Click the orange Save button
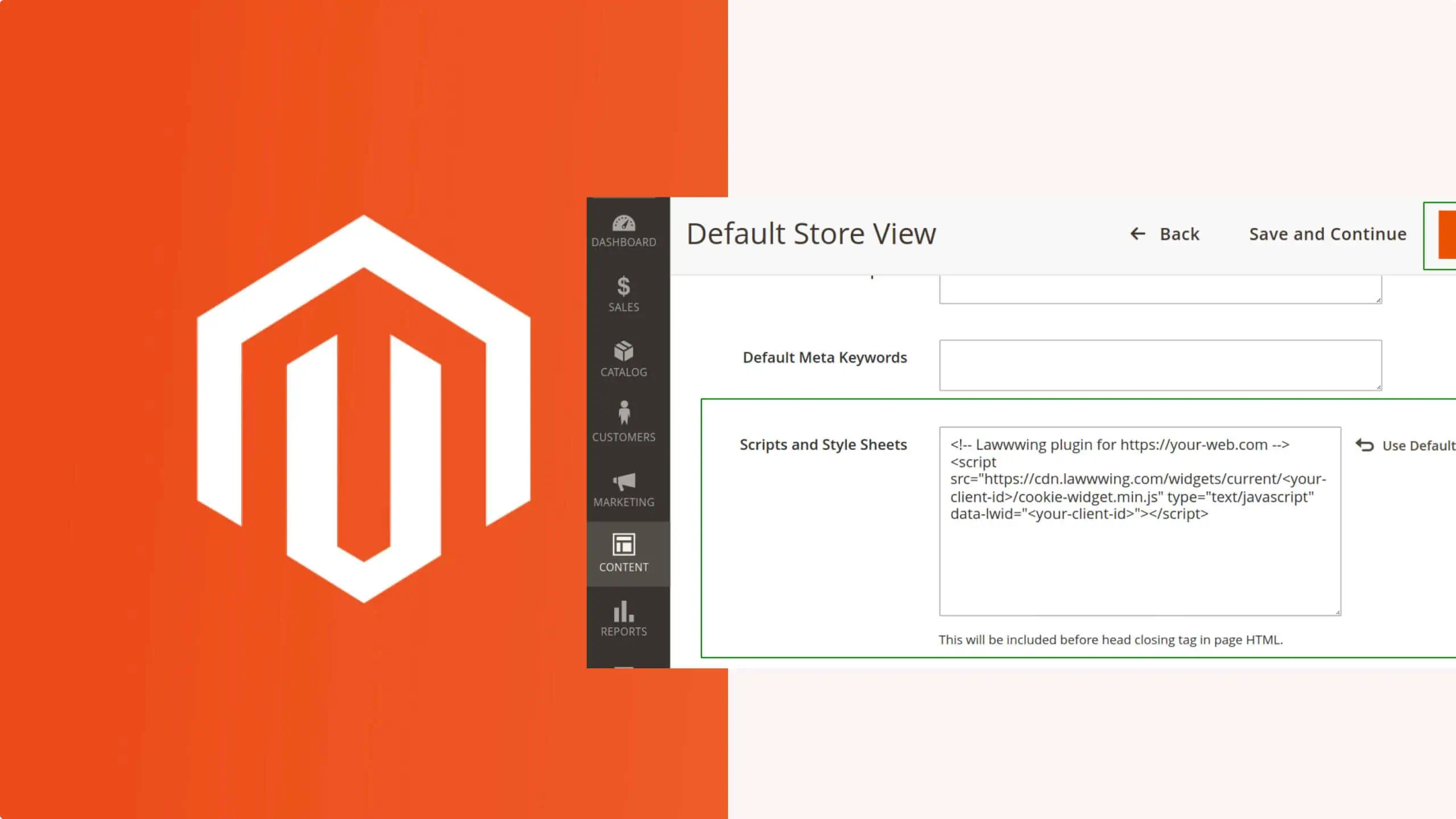This screenshot has width=1456, height=819. (x=1447, y=234)
